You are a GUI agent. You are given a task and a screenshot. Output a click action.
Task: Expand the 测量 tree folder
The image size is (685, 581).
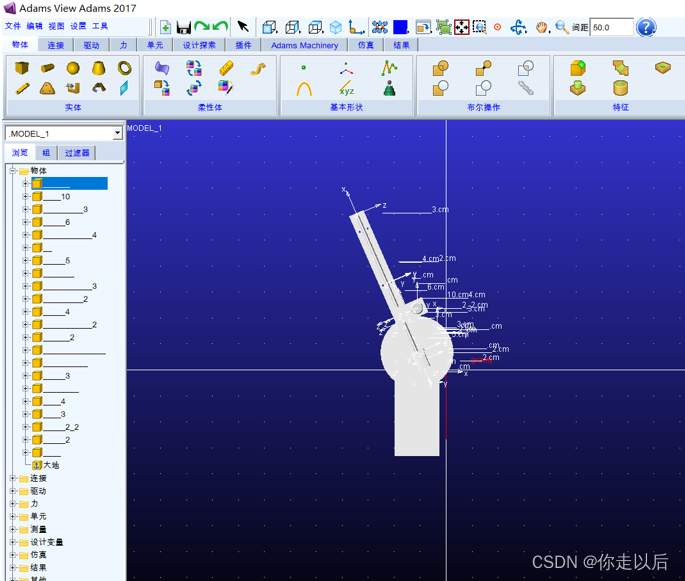tap(13, 529)
